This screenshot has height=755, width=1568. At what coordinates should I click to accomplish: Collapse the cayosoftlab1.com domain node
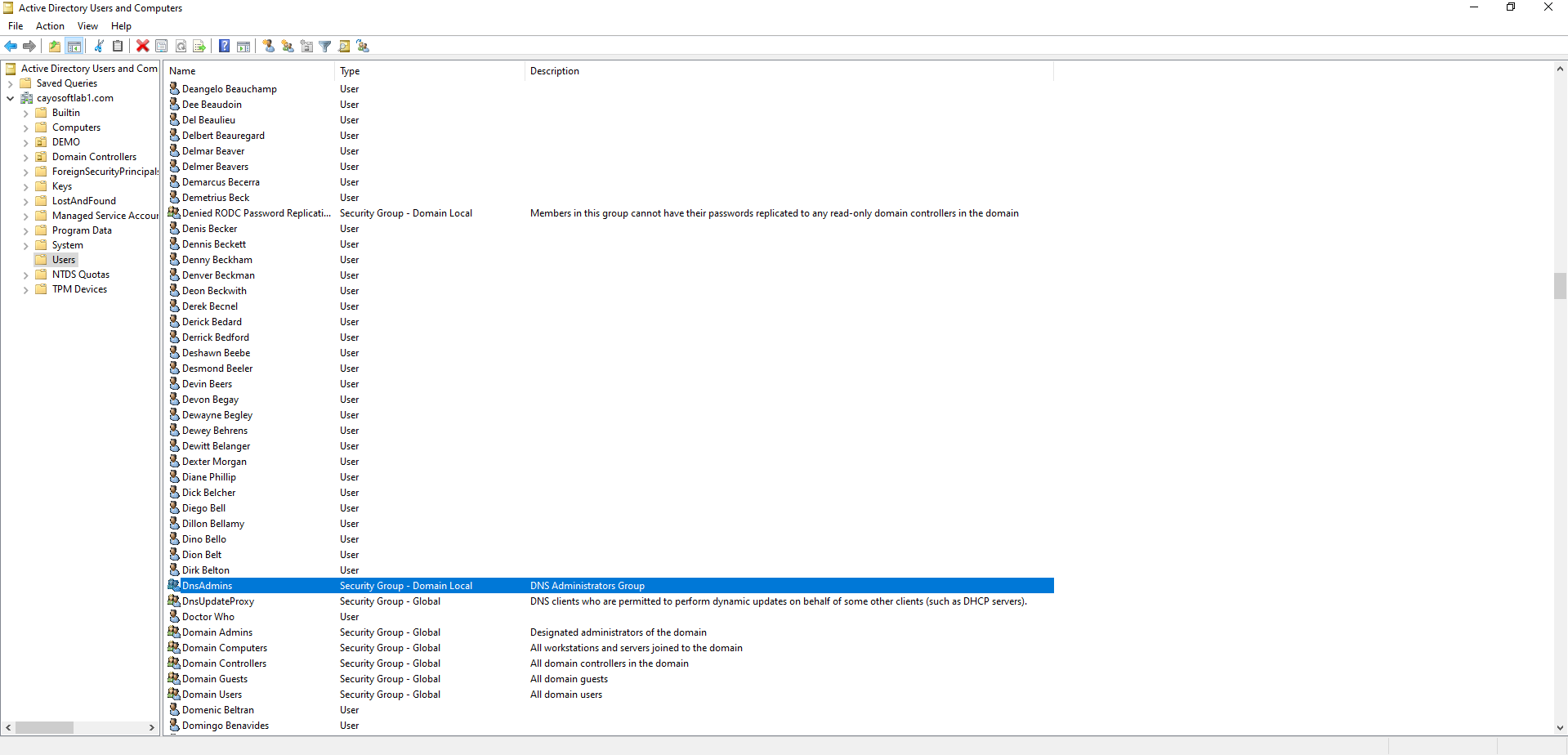(11, 99)
